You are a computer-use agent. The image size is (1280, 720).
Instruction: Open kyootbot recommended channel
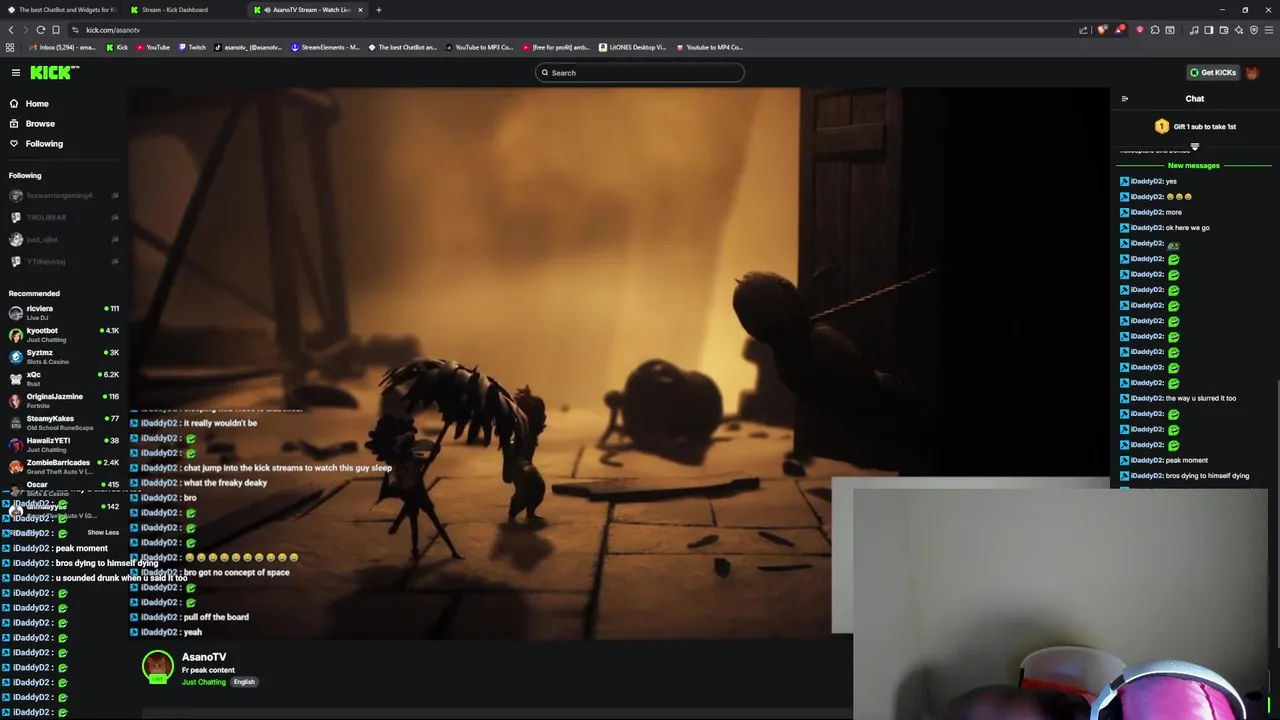pos(62,334)
